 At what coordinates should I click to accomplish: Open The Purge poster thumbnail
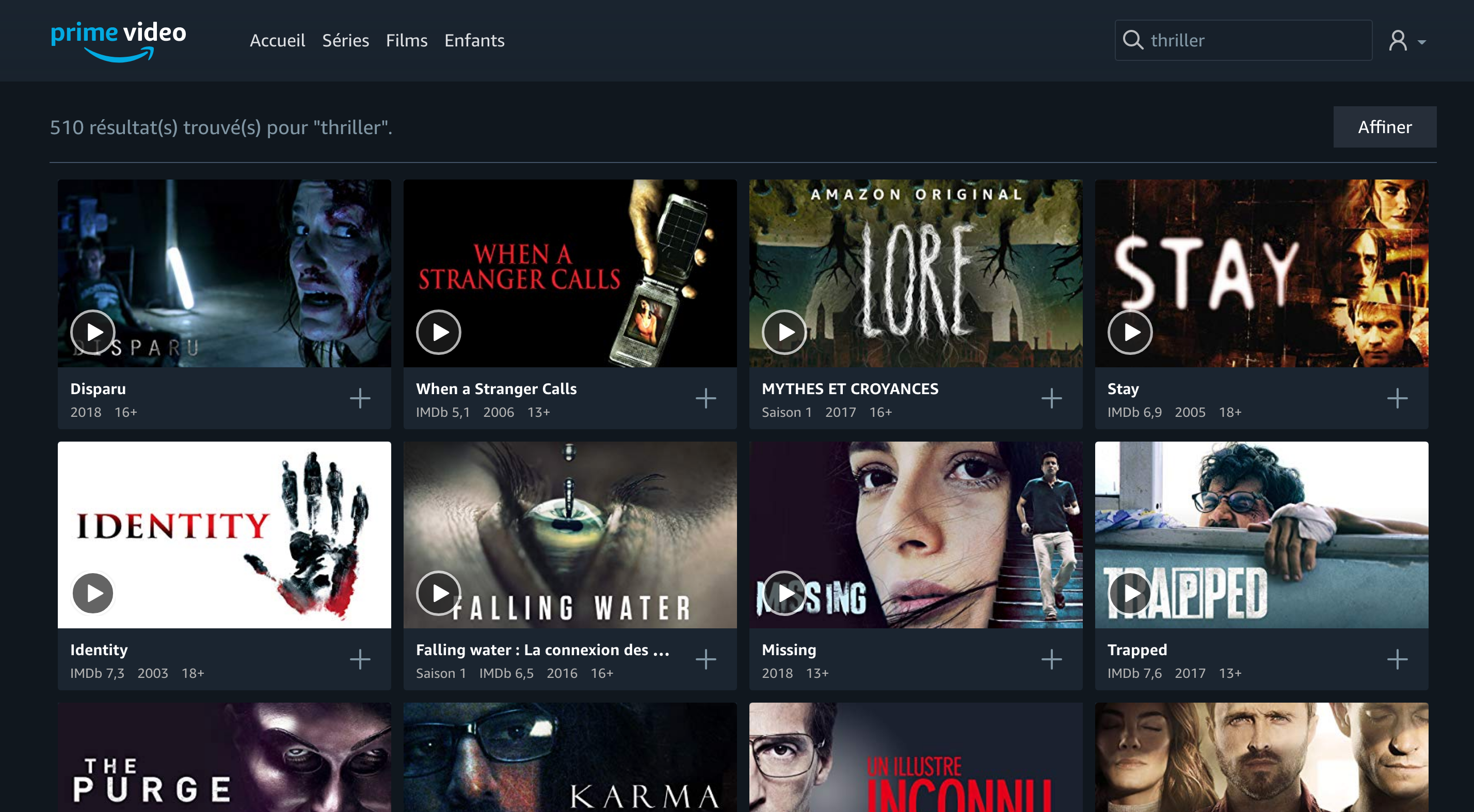point(225,757)
